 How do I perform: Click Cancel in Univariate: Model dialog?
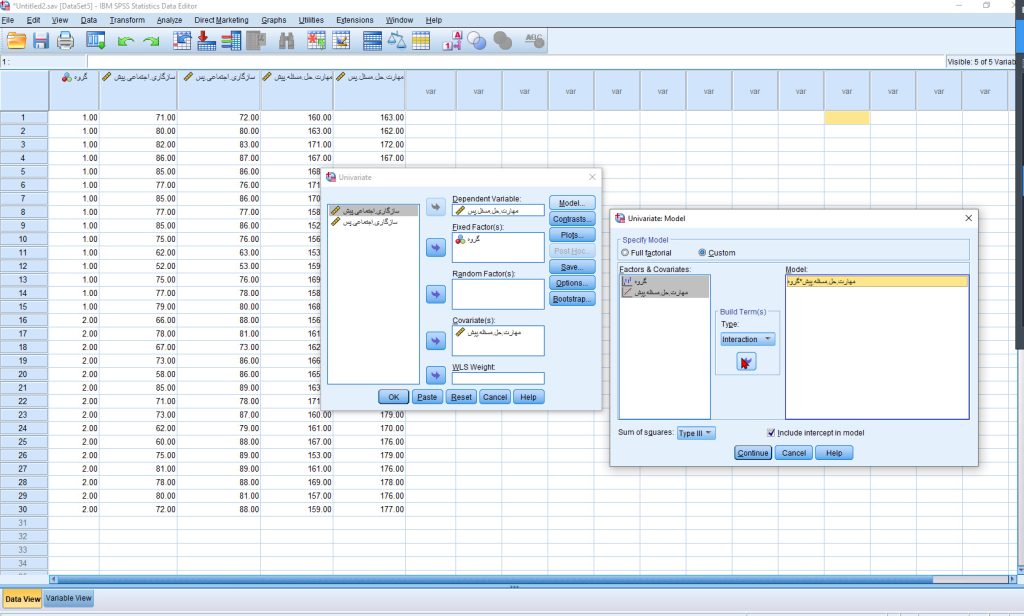(x=793, y=453)
